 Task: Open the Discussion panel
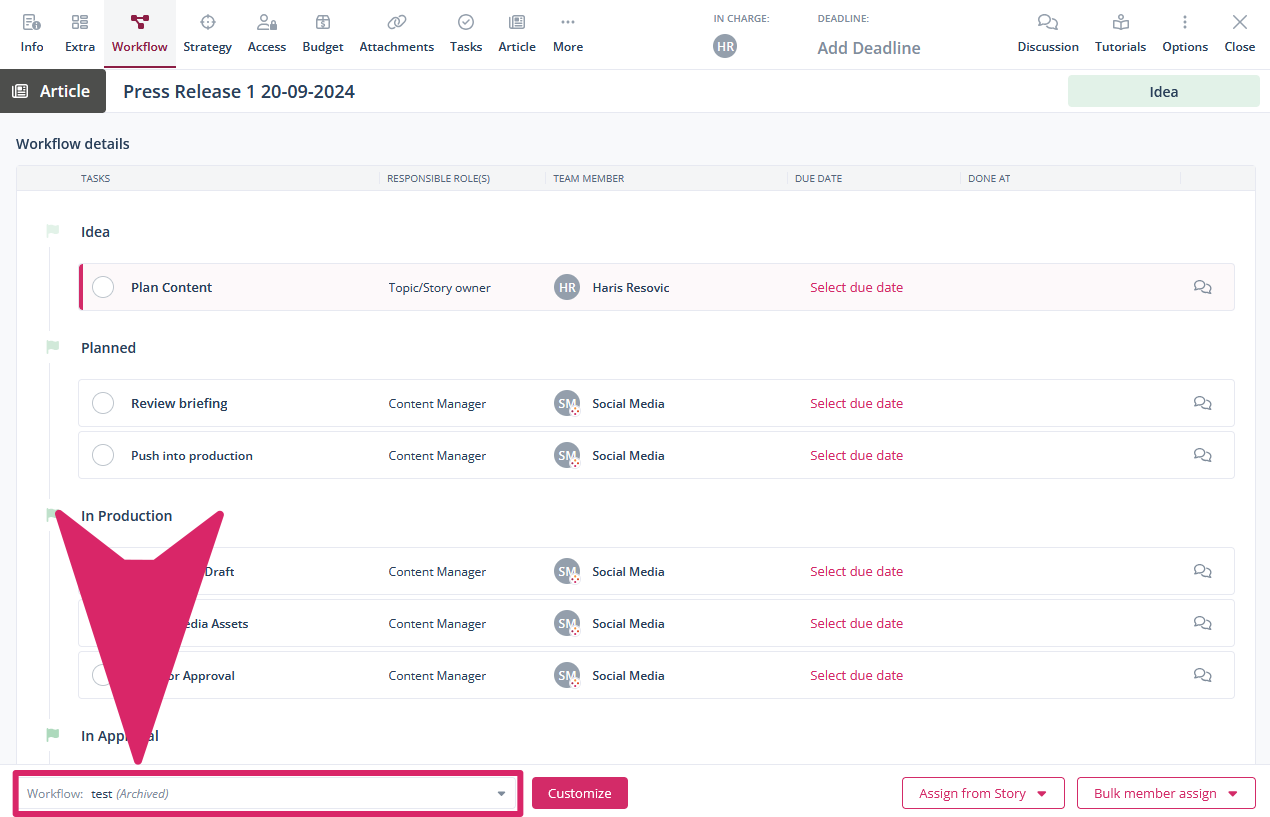click(x=1048, y=34)
